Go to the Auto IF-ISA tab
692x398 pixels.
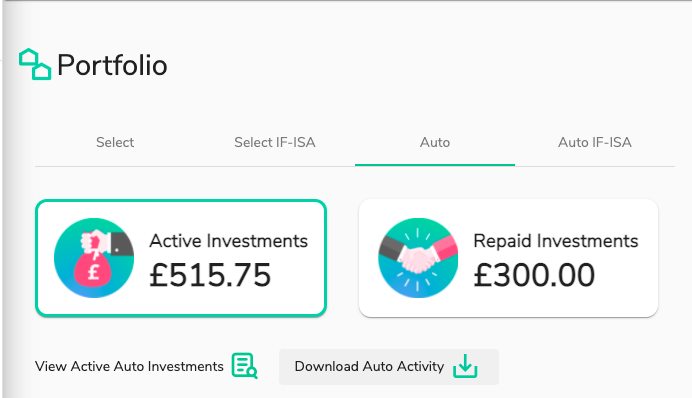pos(595,143)
